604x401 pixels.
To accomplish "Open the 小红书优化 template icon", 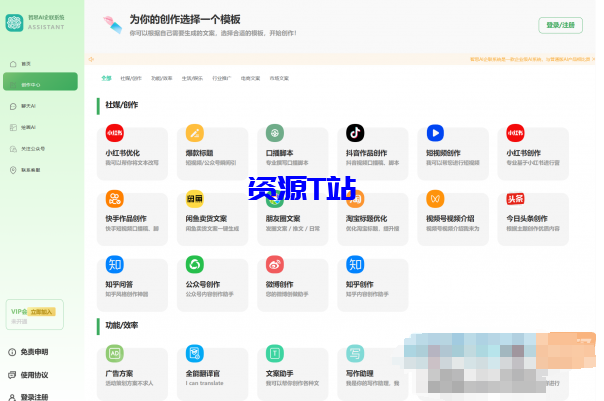I will pyautogui.click(x=114, y=133).
